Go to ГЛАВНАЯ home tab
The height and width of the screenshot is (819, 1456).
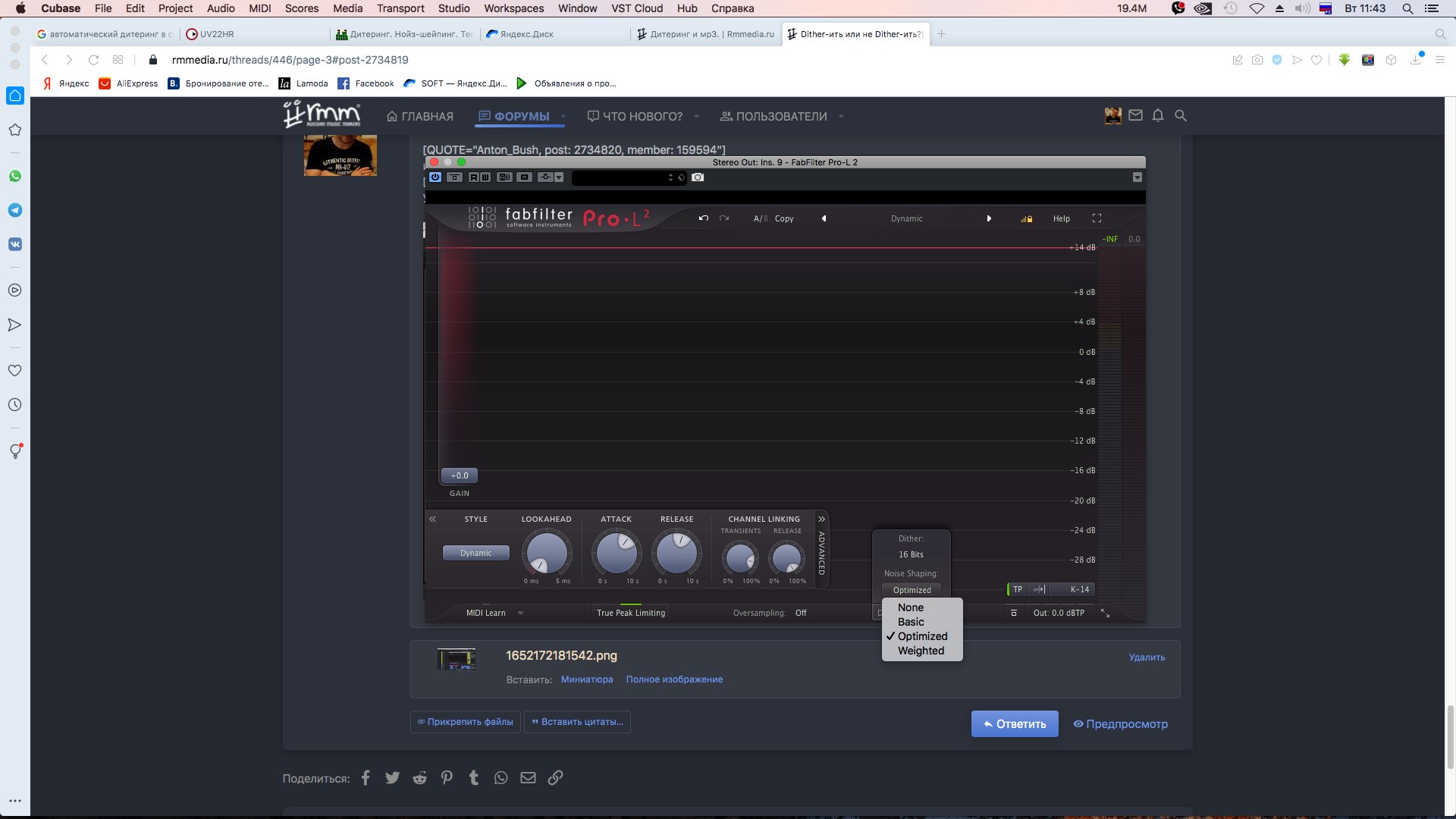[420, 116]
